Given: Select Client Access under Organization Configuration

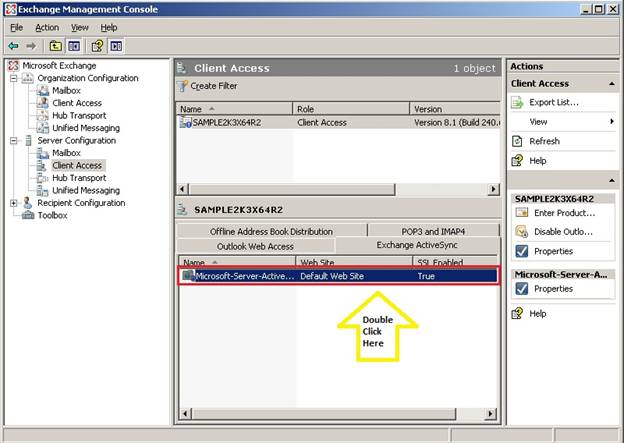Looking at the screenshot, I should click(77, 103).
